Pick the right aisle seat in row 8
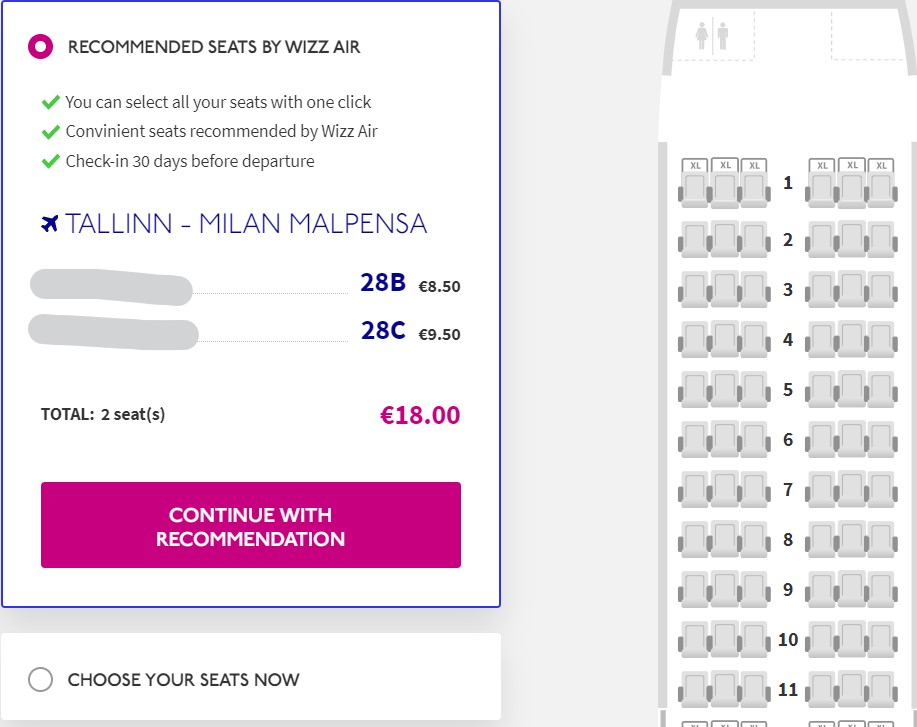Image resolution: width=917 pixels, height=727 pixels. click(821, 539)
